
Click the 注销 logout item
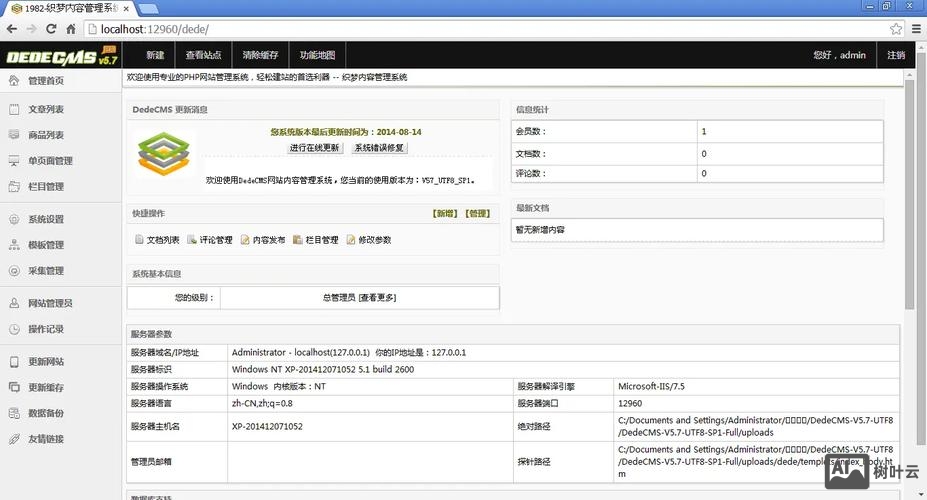point(896,55)
